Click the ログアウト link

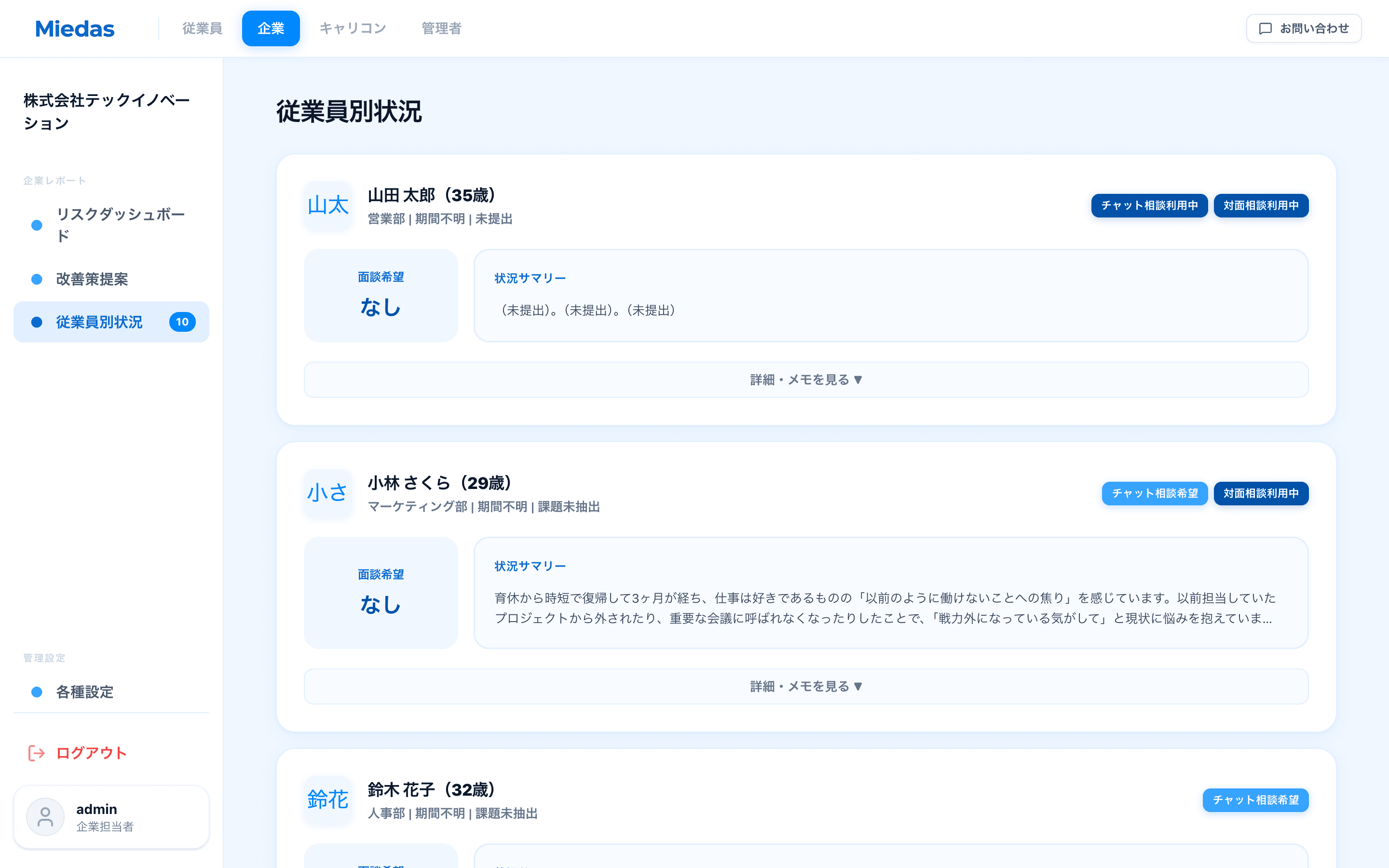[90, 753]
